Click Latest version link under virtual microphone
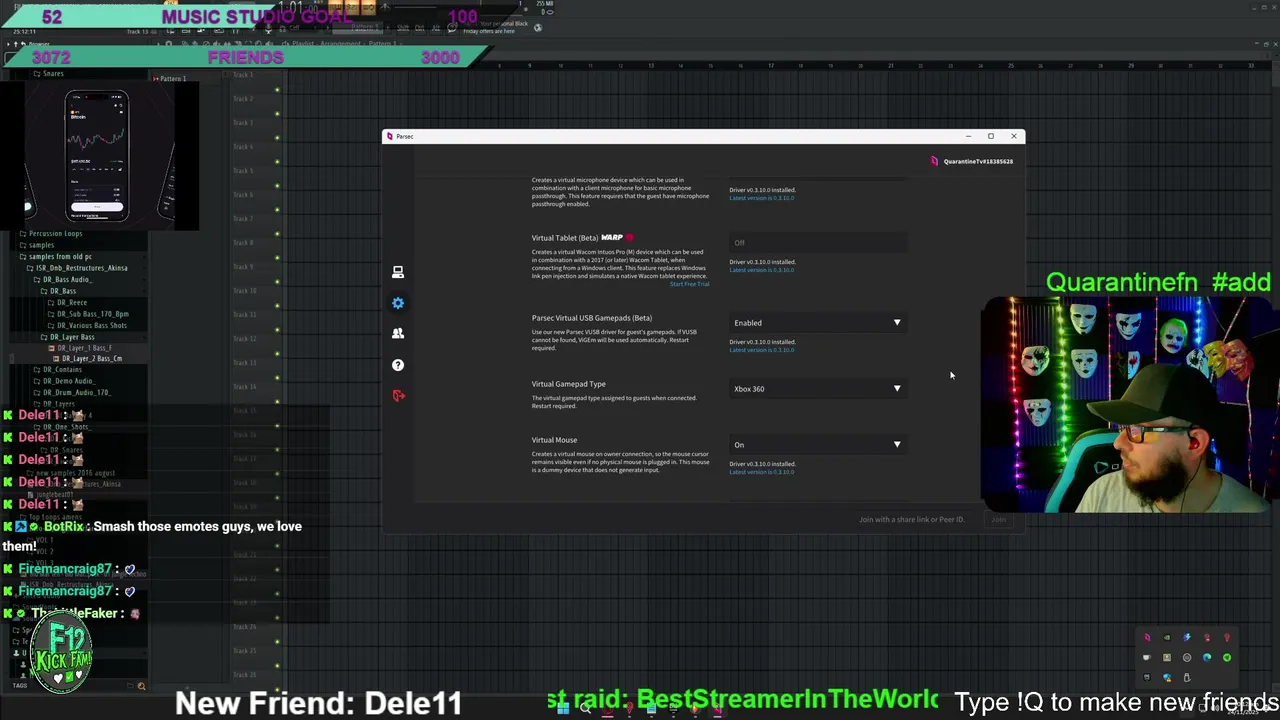1280x720 pixels. [762, 198]
